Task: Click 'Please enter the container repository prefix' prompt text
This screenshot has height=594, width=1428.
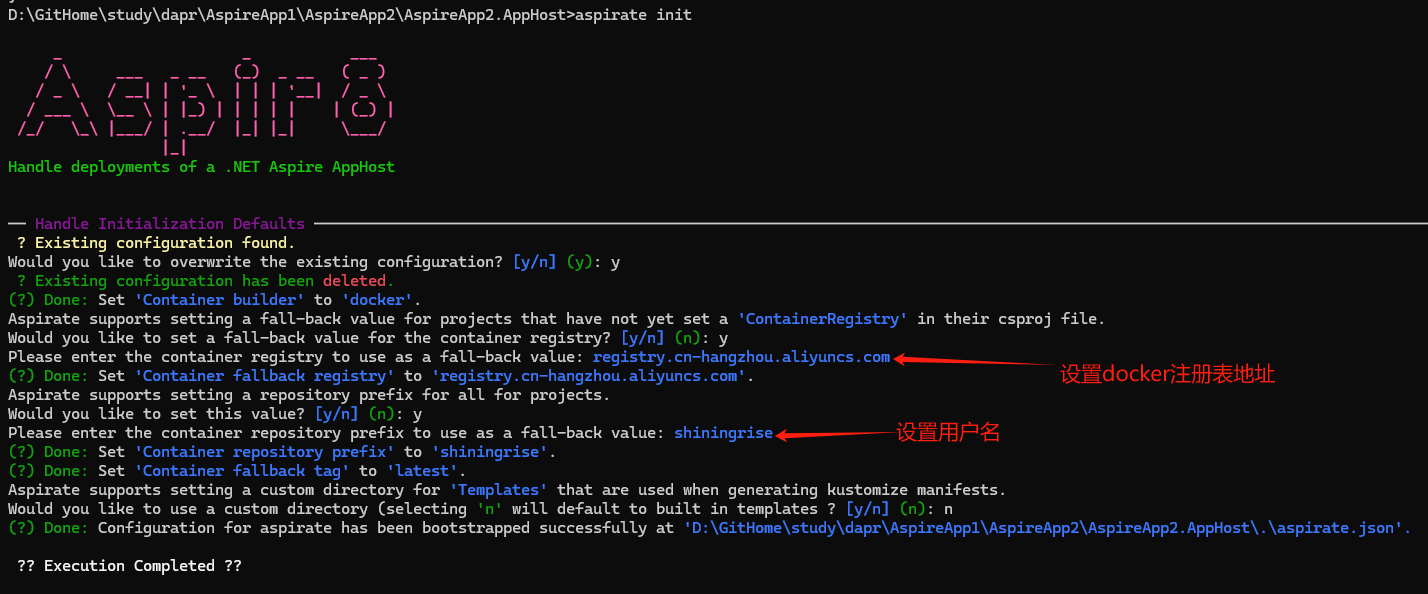Action: (336, 433)
